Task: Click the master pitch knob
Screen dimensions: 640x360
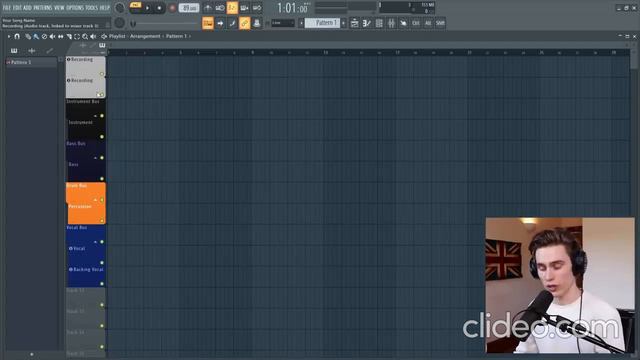Action: click(120, 23)
